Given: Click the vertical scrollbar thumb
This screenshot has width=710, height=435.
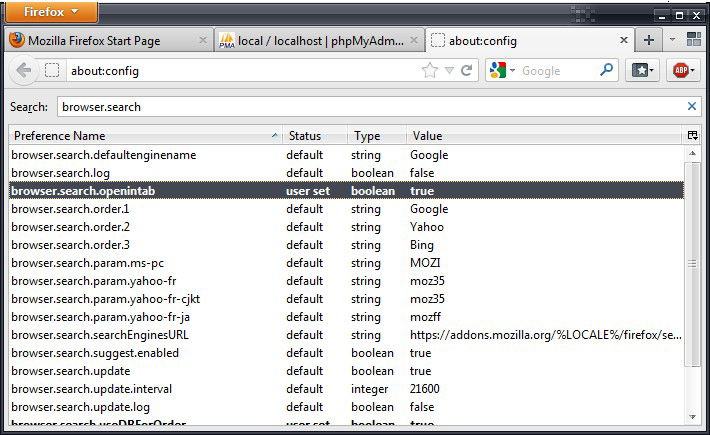Looking at the screenshot, I should pyautogui.click(x=692, y=263).
